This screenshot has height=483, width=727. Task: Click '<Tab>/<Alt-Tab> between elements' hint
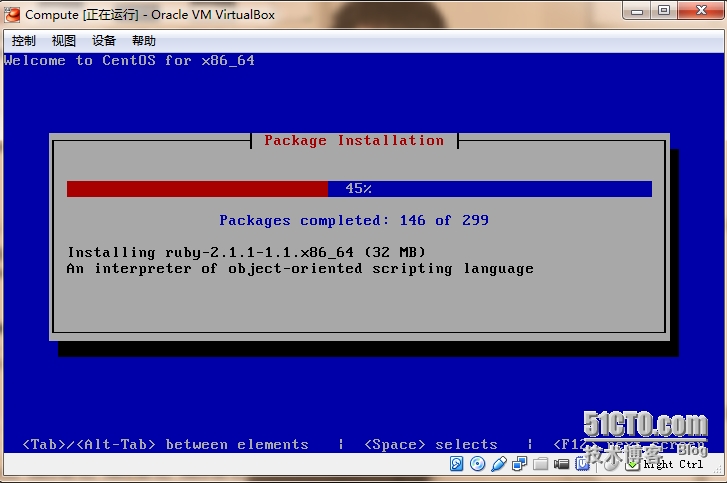166,445
